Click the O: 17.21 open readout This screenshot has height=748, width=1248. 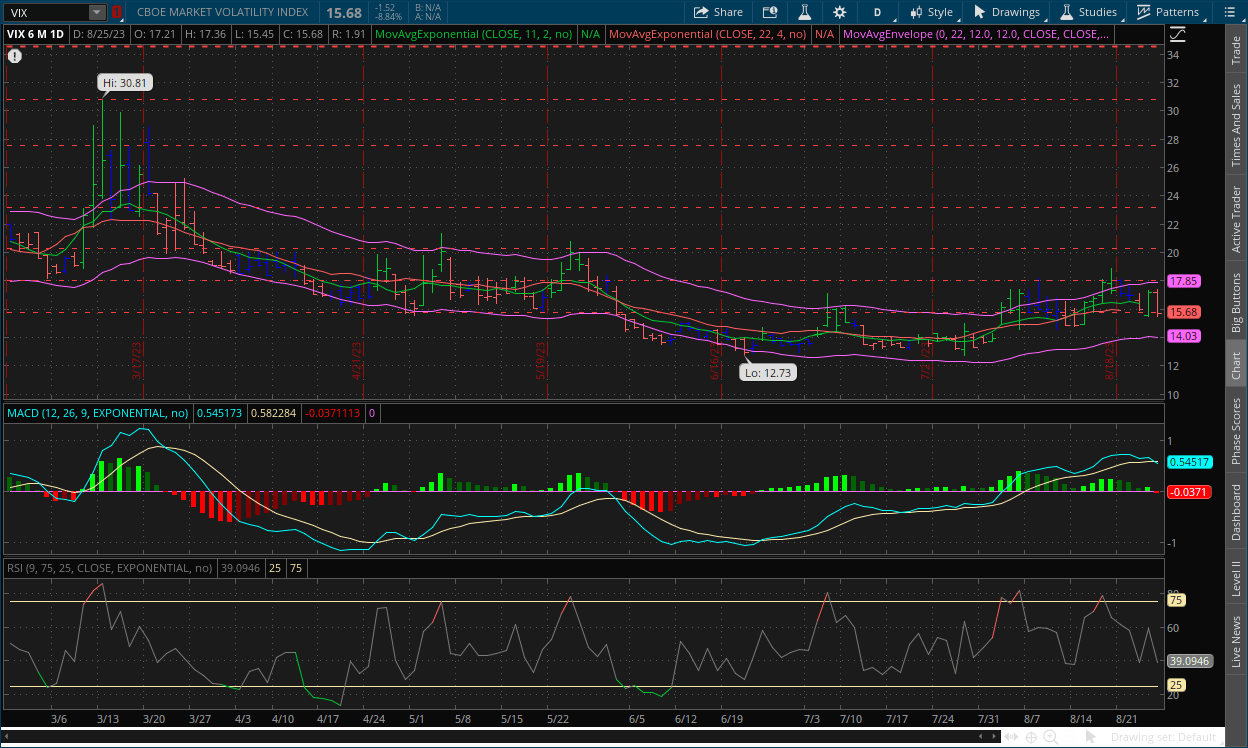157,33
